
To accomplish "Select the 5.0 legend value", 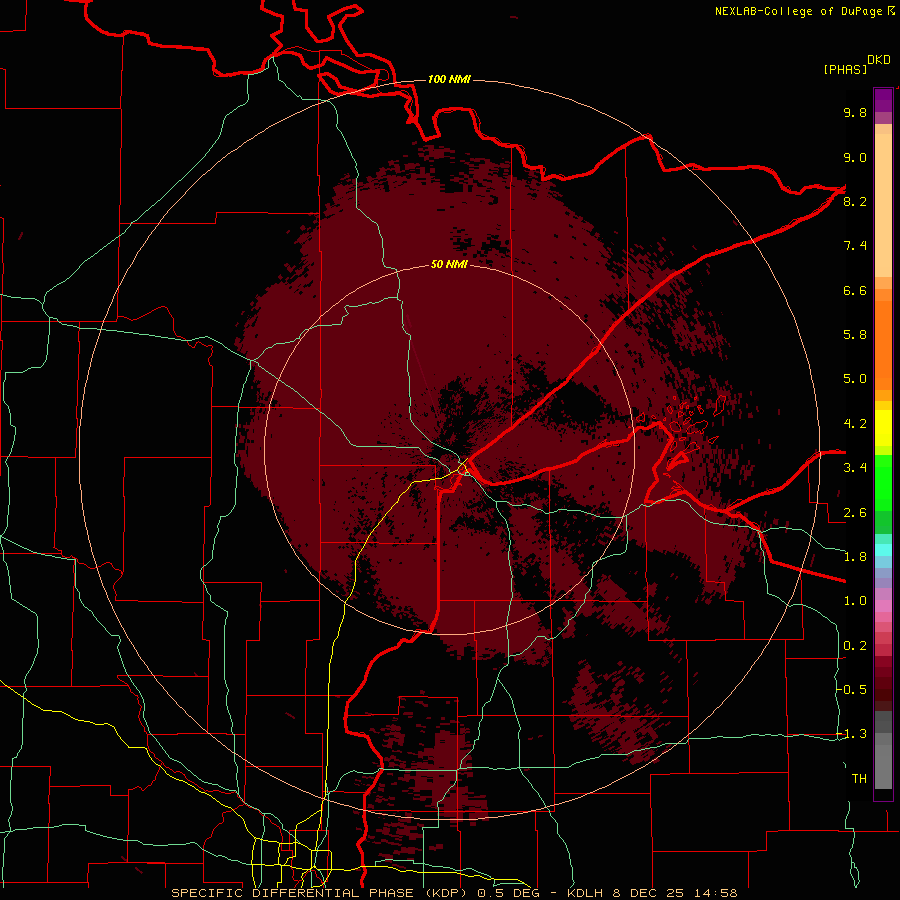I will 855,379.
